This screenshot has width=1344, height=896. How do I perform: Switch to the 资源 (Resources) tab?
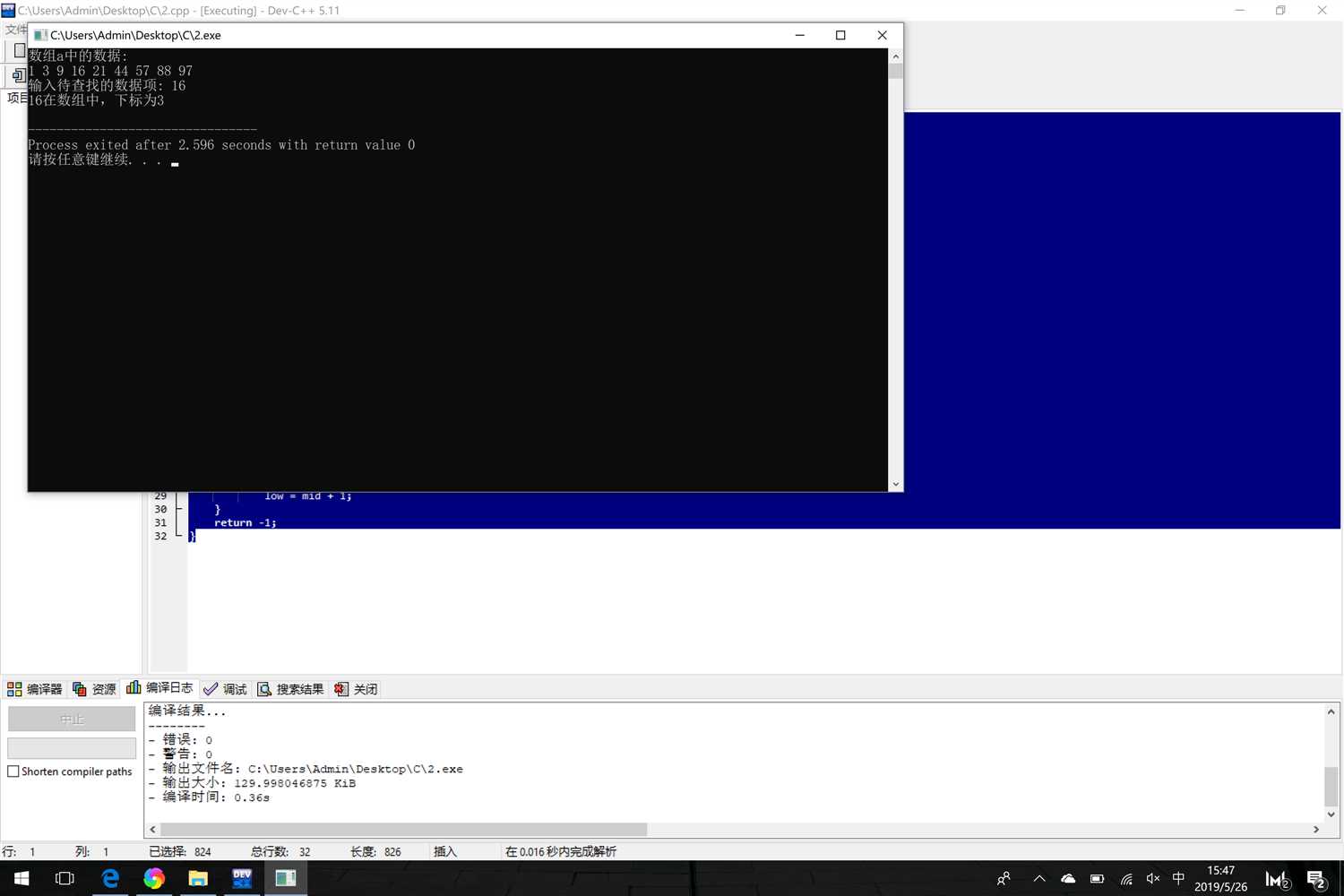coord(94,689)
